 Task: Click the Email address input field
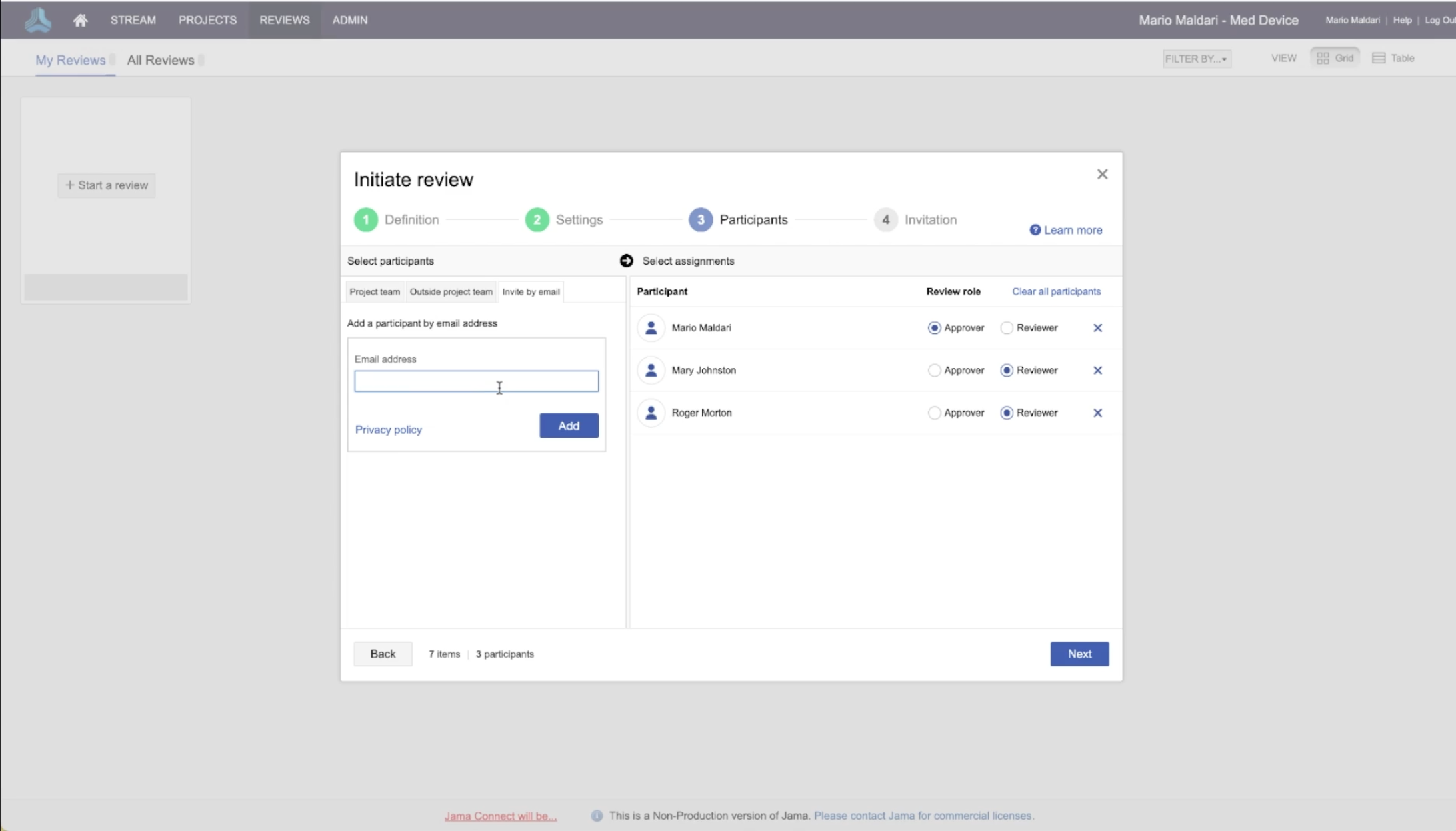(476, 381)
